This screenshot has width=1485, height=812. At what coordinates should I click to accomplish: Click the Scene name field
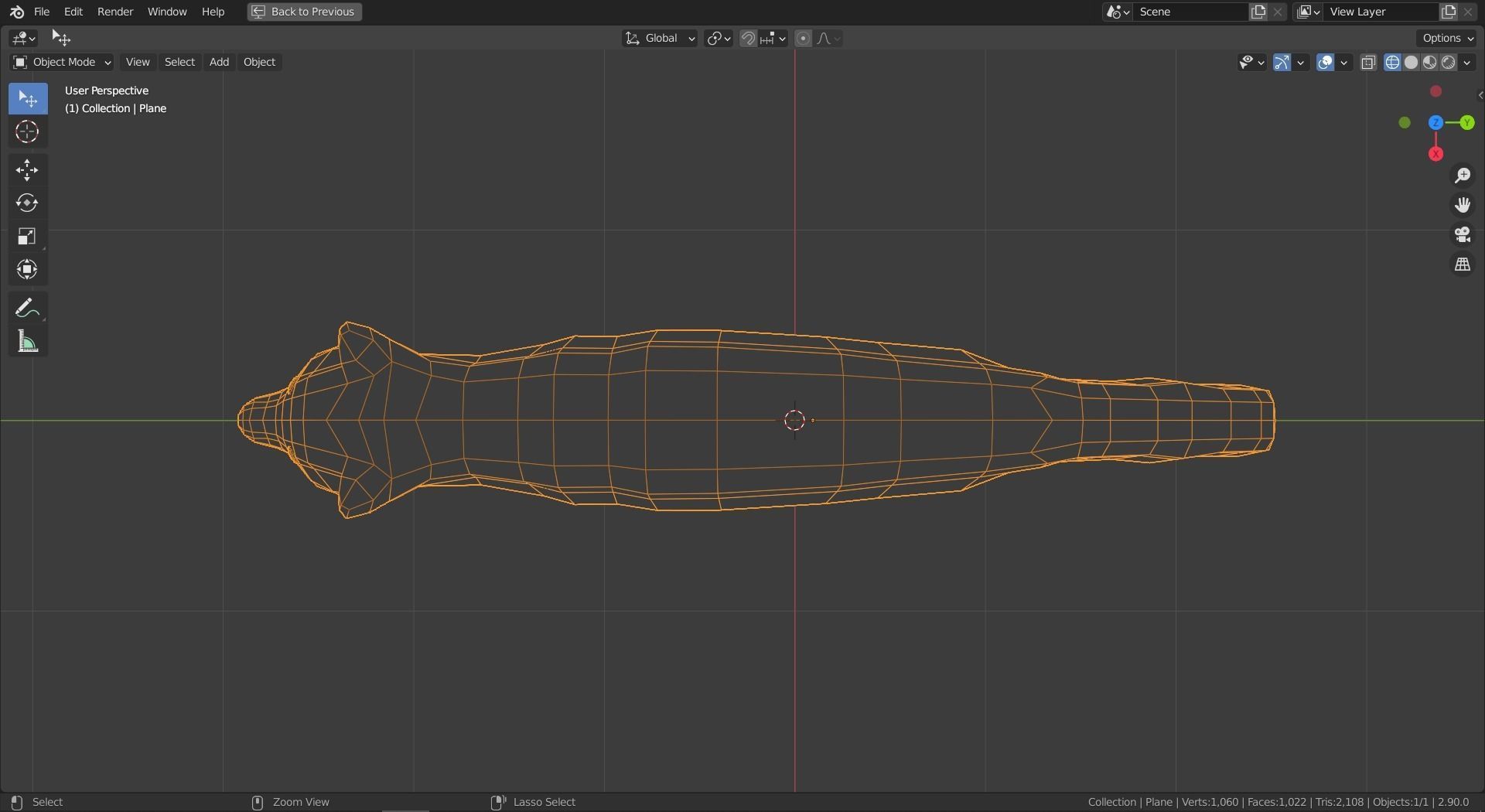(x=1191, y=12)
